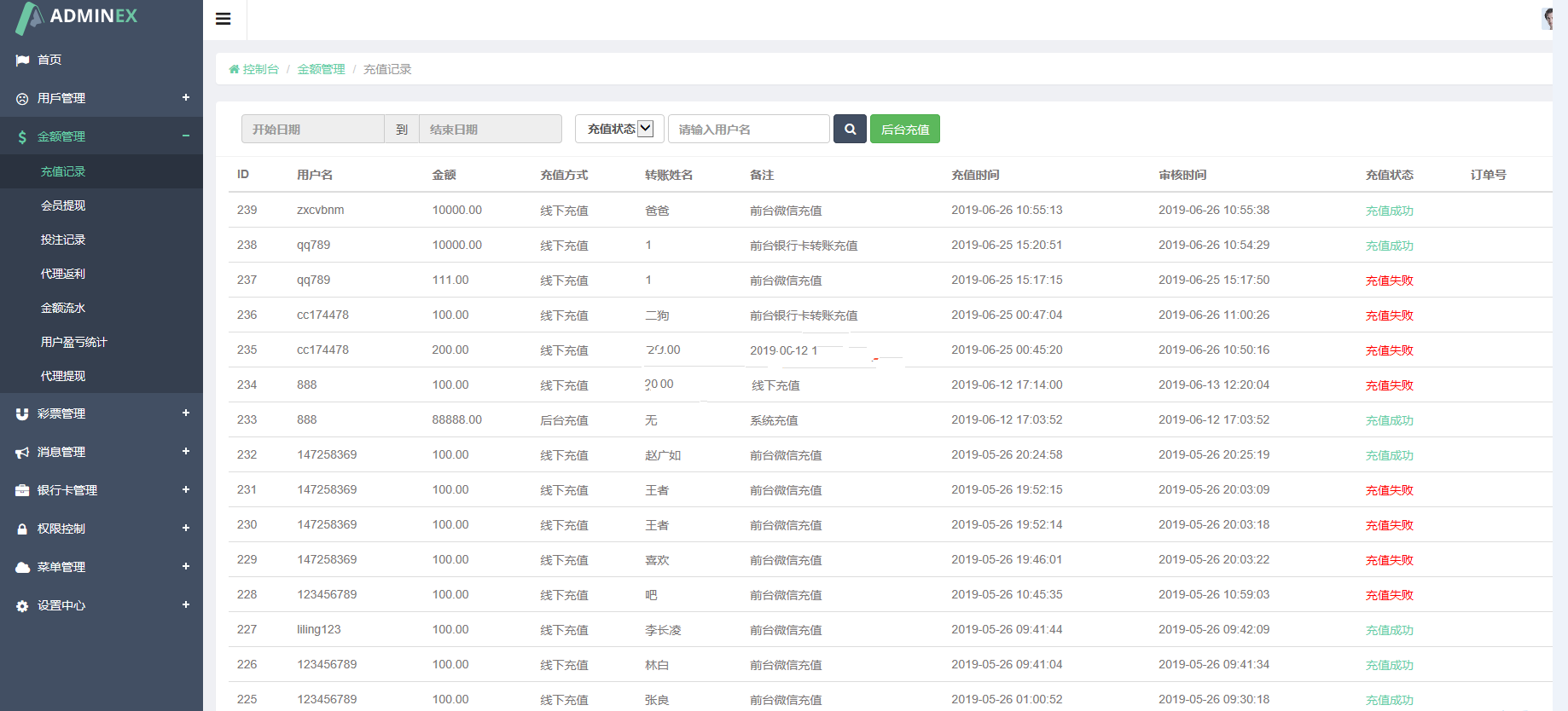Expand the 彩票管理 plus sign
Viewport: 1568px width, 711px height.
185,413
